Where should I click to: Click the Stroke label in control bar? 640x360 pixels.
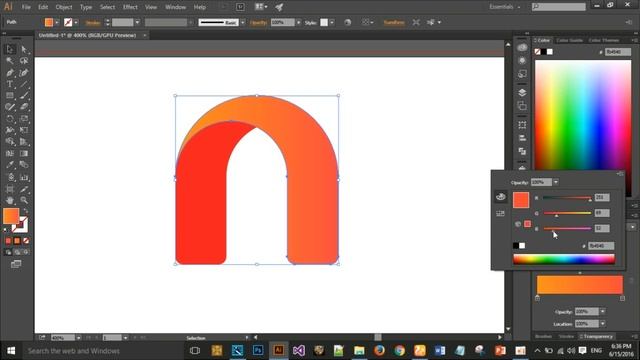point(93,23)
